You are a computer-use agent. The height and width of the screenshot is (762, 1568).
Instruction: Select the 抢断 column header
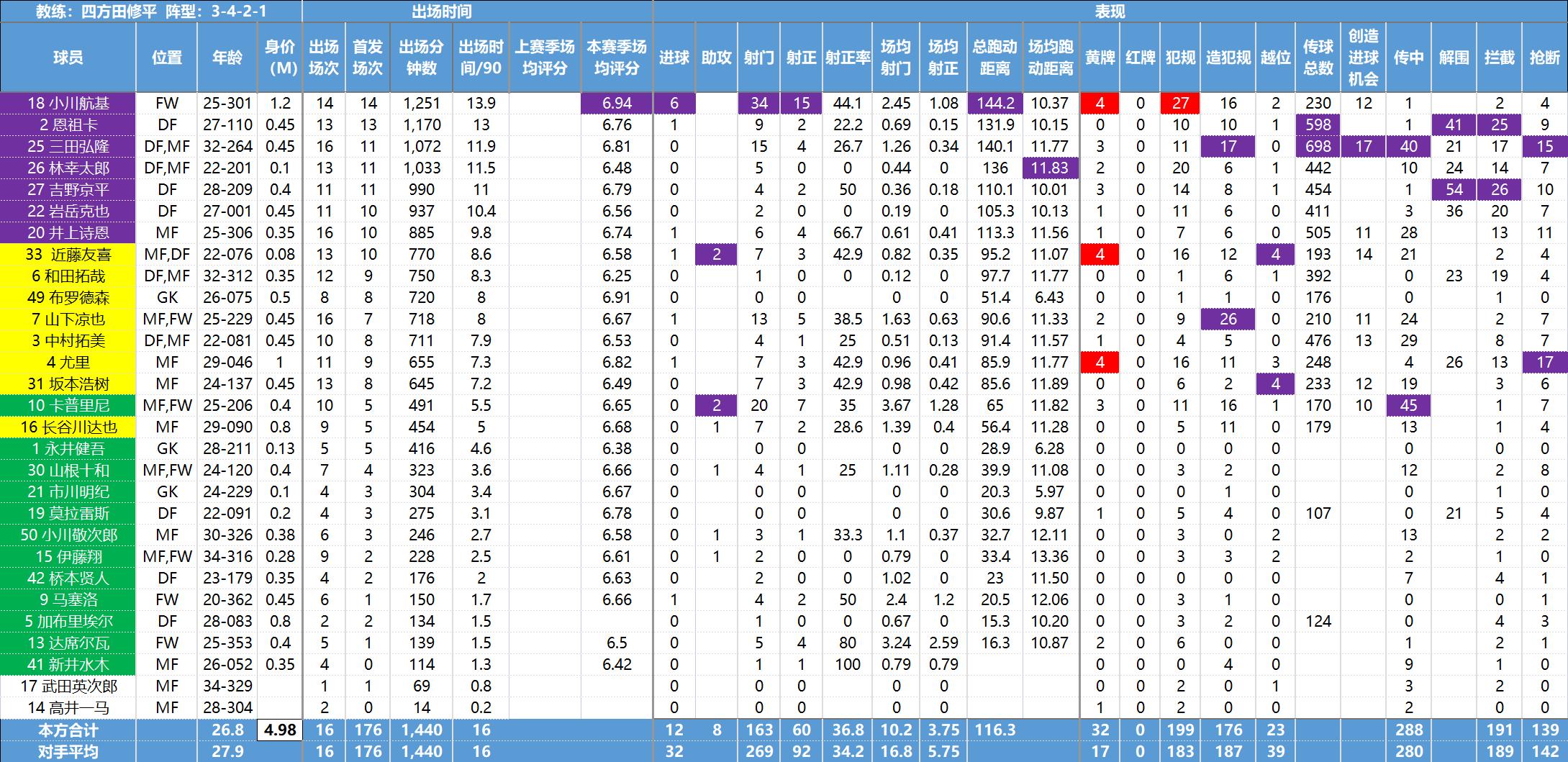click(1545, 58)
